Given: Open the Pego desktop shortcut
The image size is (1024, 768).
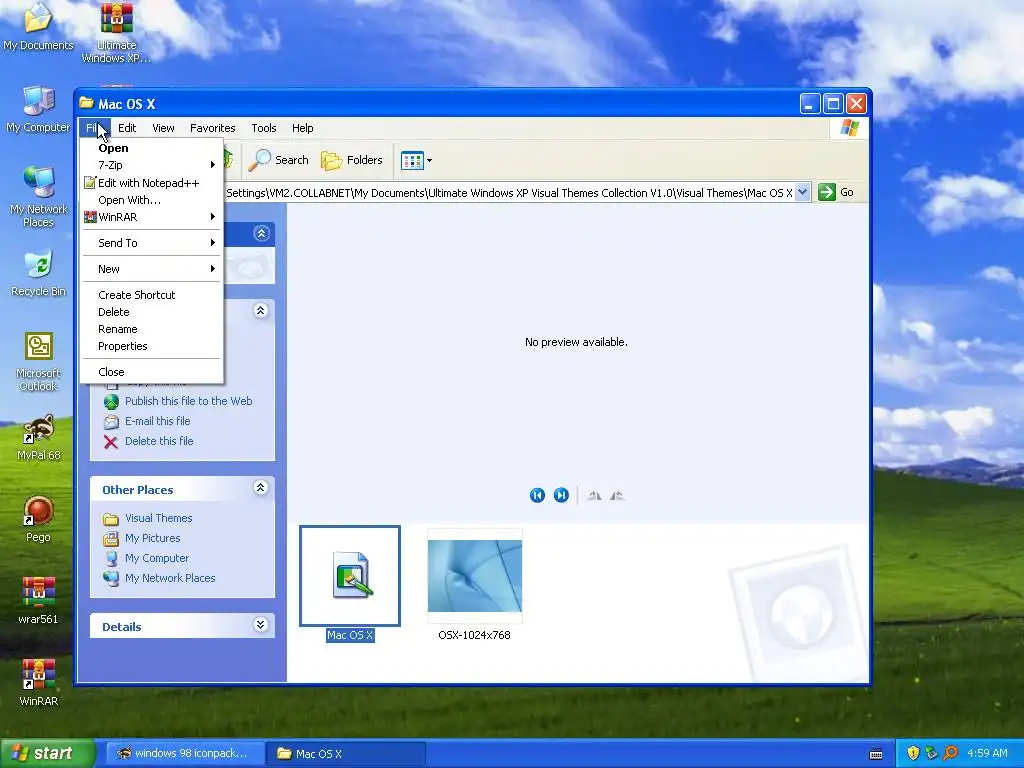Looking at the screenshot, I should 38,519.
